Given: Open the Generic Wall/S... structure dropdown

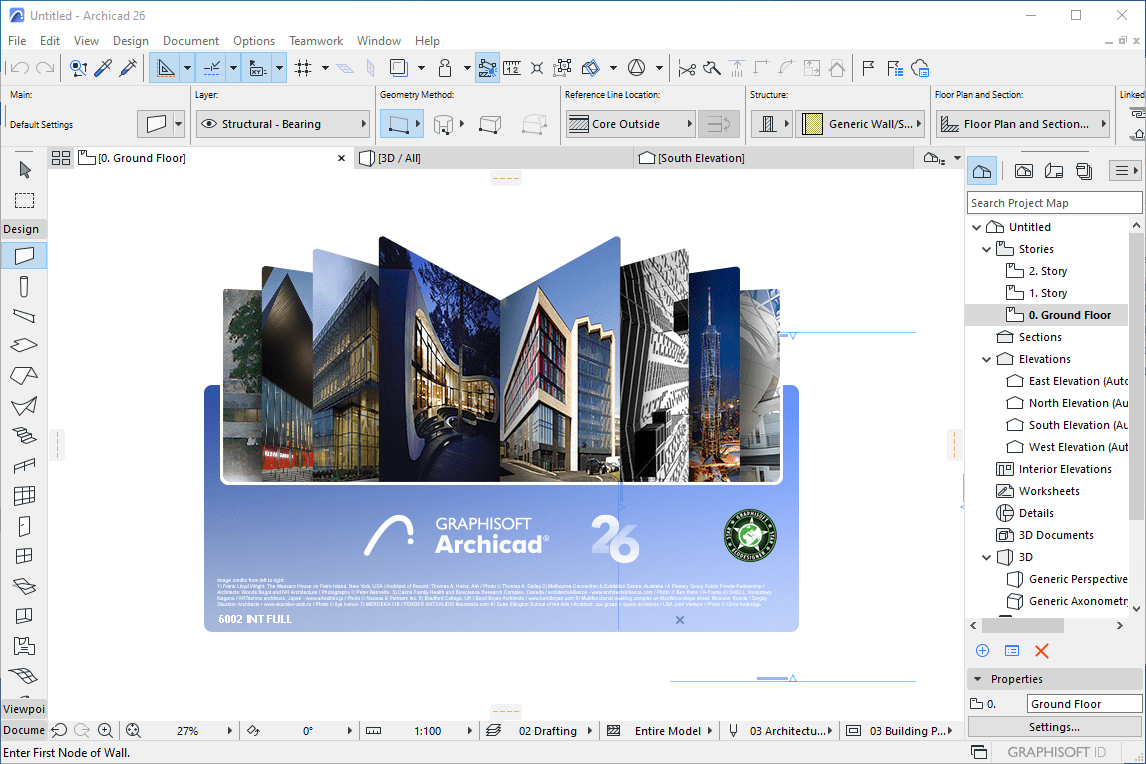Looking at the screenshot, I should (x=860, y=124).
